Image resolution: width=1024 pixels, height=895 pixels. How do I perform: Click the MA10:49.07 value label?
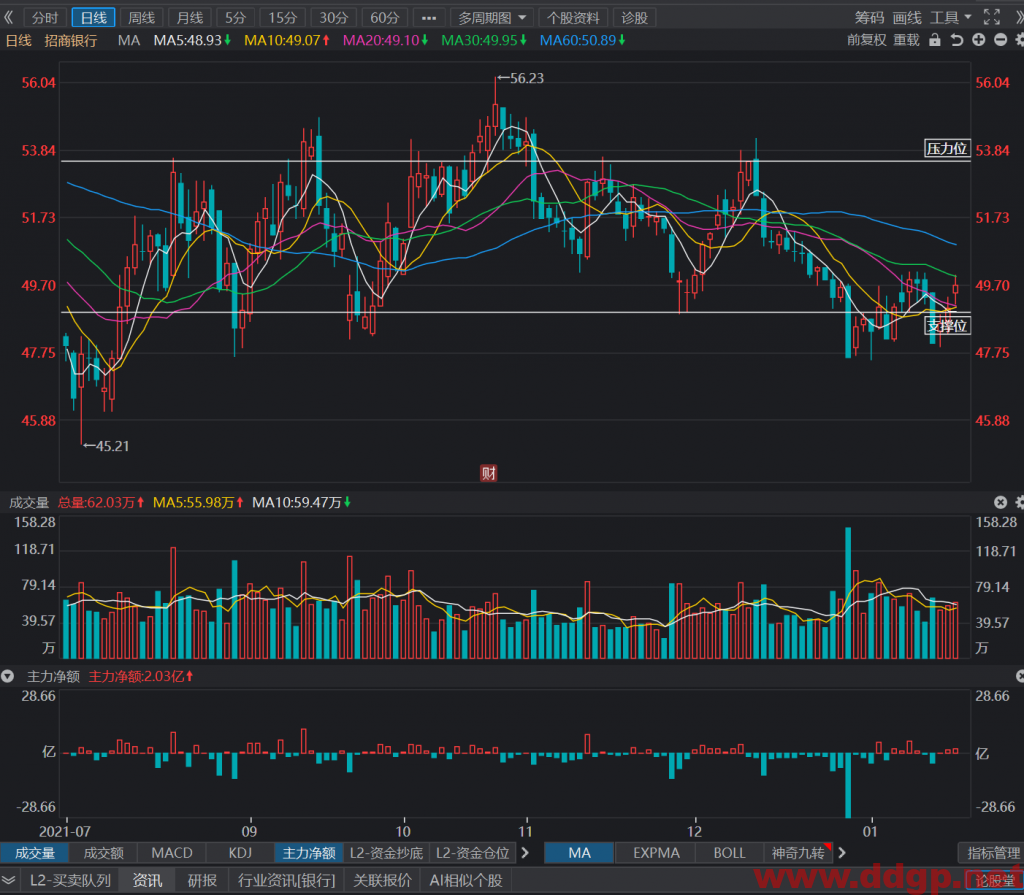pos(287,41)
